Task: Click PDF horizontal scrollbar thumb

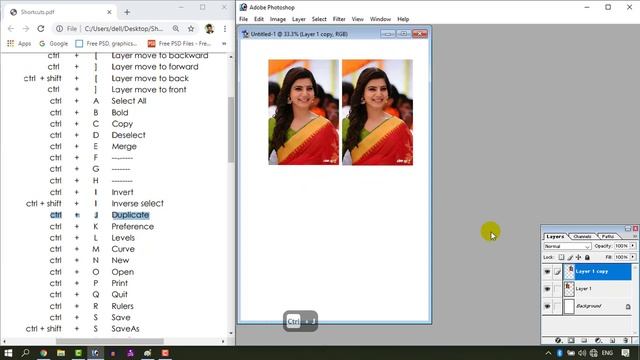Action: tap(110, 341)
